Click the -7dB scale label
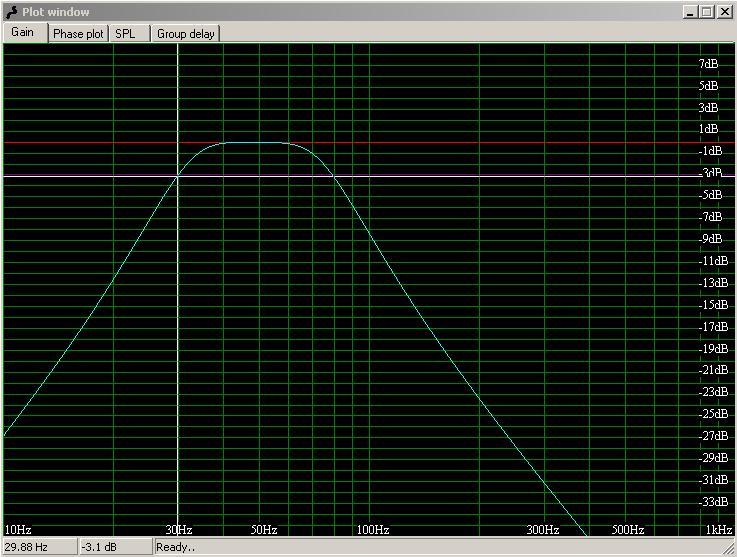This screenshot has width=737, height=557. (x=710, y=217)
